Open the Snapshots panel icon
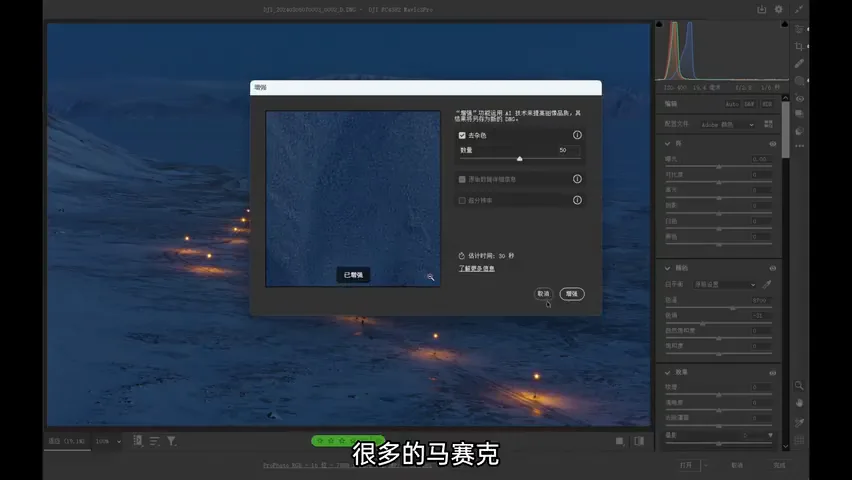 (799, 114)
